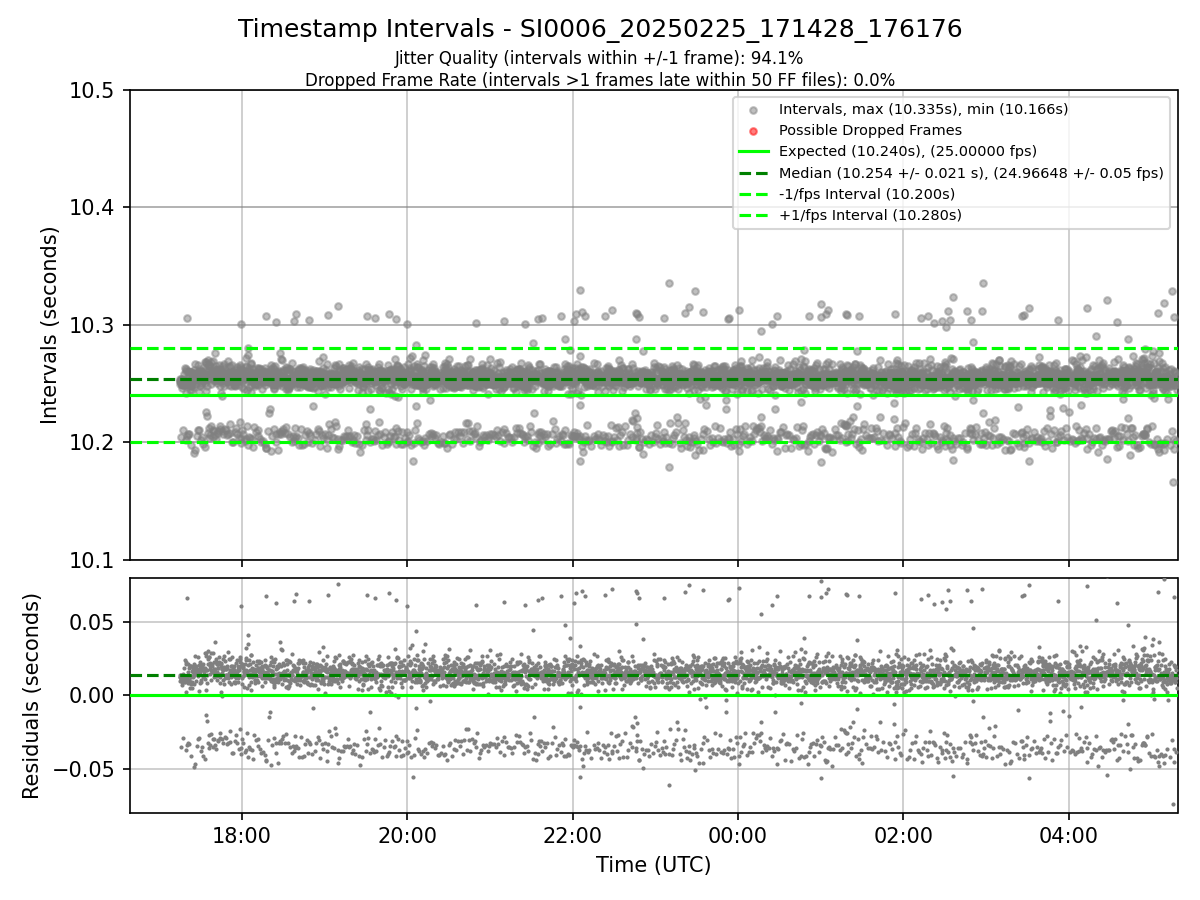Click the y-axis label 'Intervals (seconds)'
The image size is (1200, 900).
(x=50, y=325)
